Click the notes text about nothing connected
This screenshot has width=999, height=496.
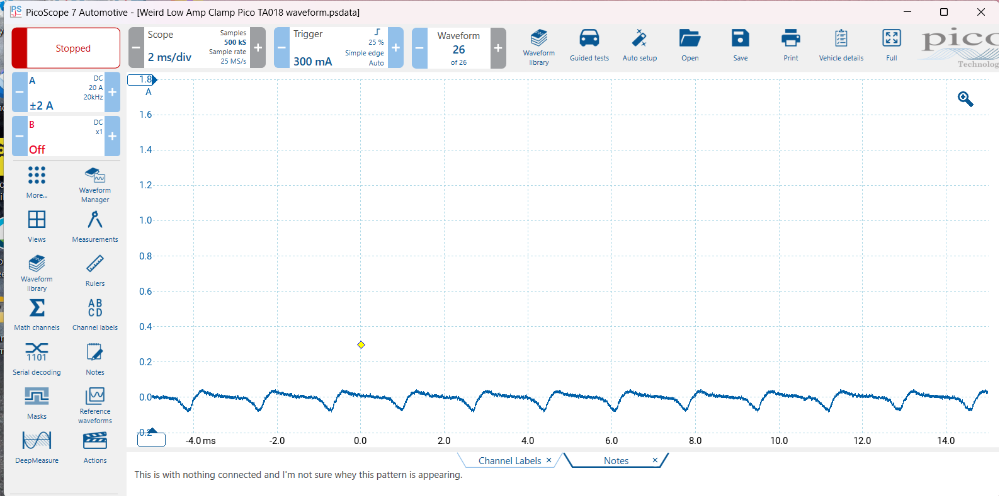(x=298, y=475)
